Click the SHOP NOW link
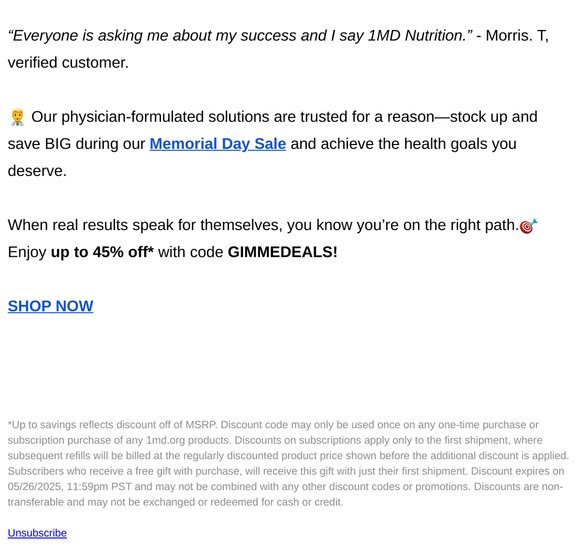This screenshot has width=580, height=550. (50, 306)
